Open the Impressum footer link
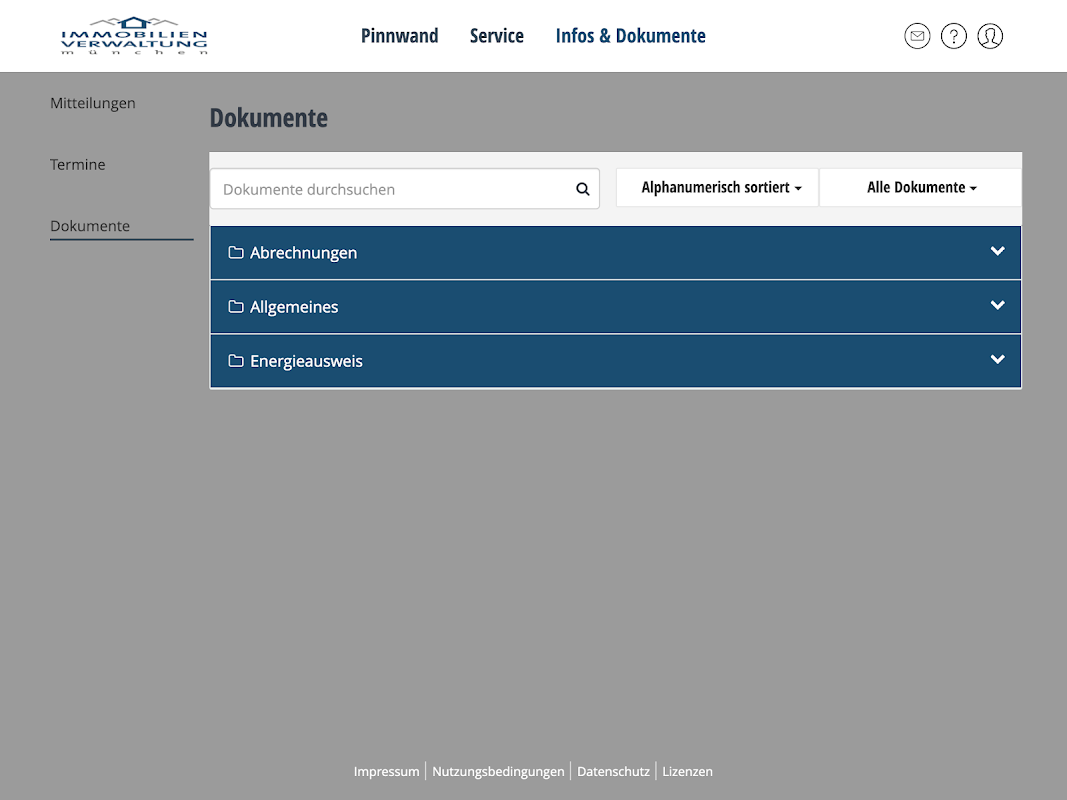This screenshot has width=1067, height=800. [387, 771]
